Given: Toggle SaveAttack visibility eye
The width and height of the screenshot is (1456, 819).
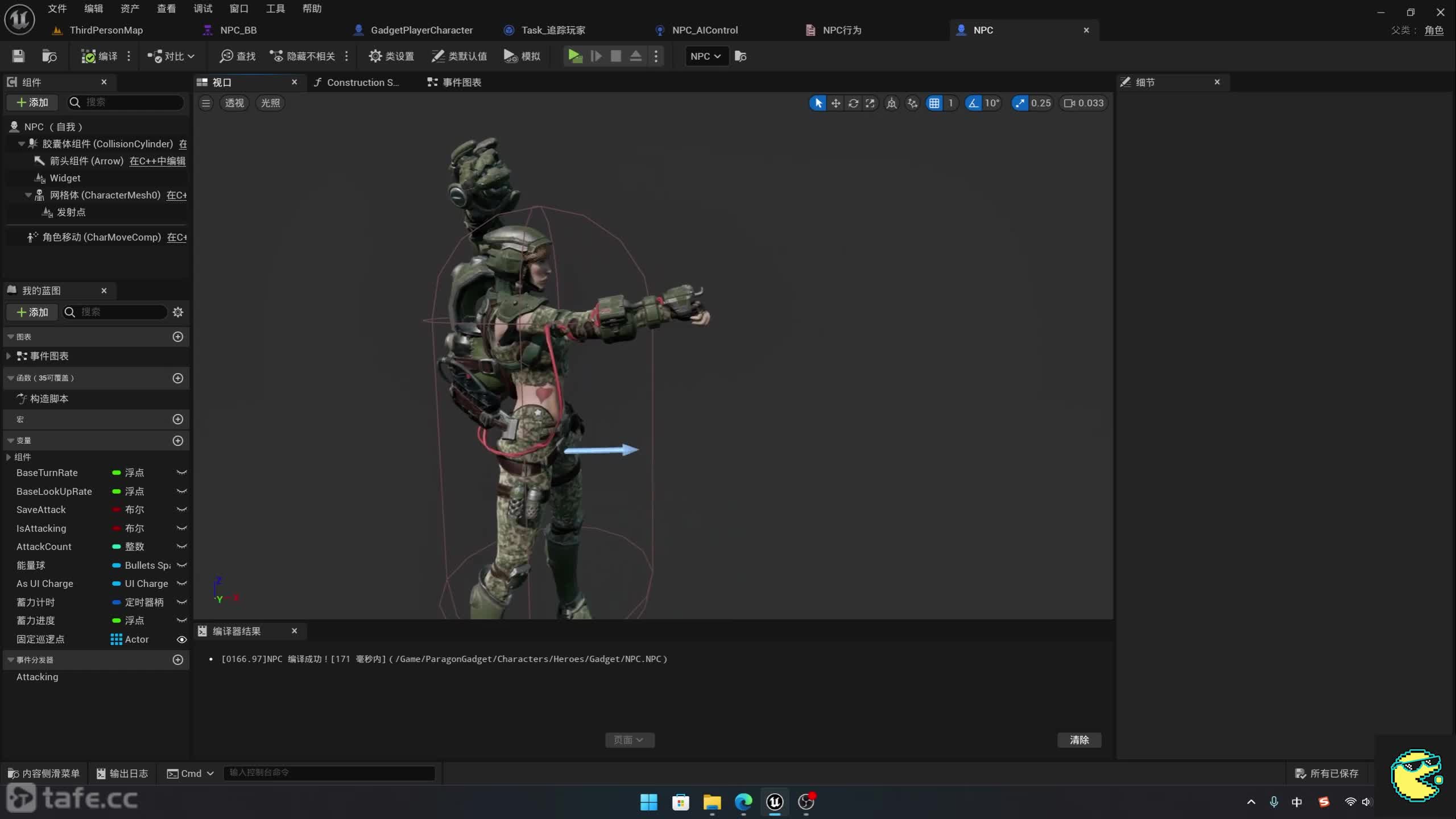Looking at the screenshot, I should (181, 510).
